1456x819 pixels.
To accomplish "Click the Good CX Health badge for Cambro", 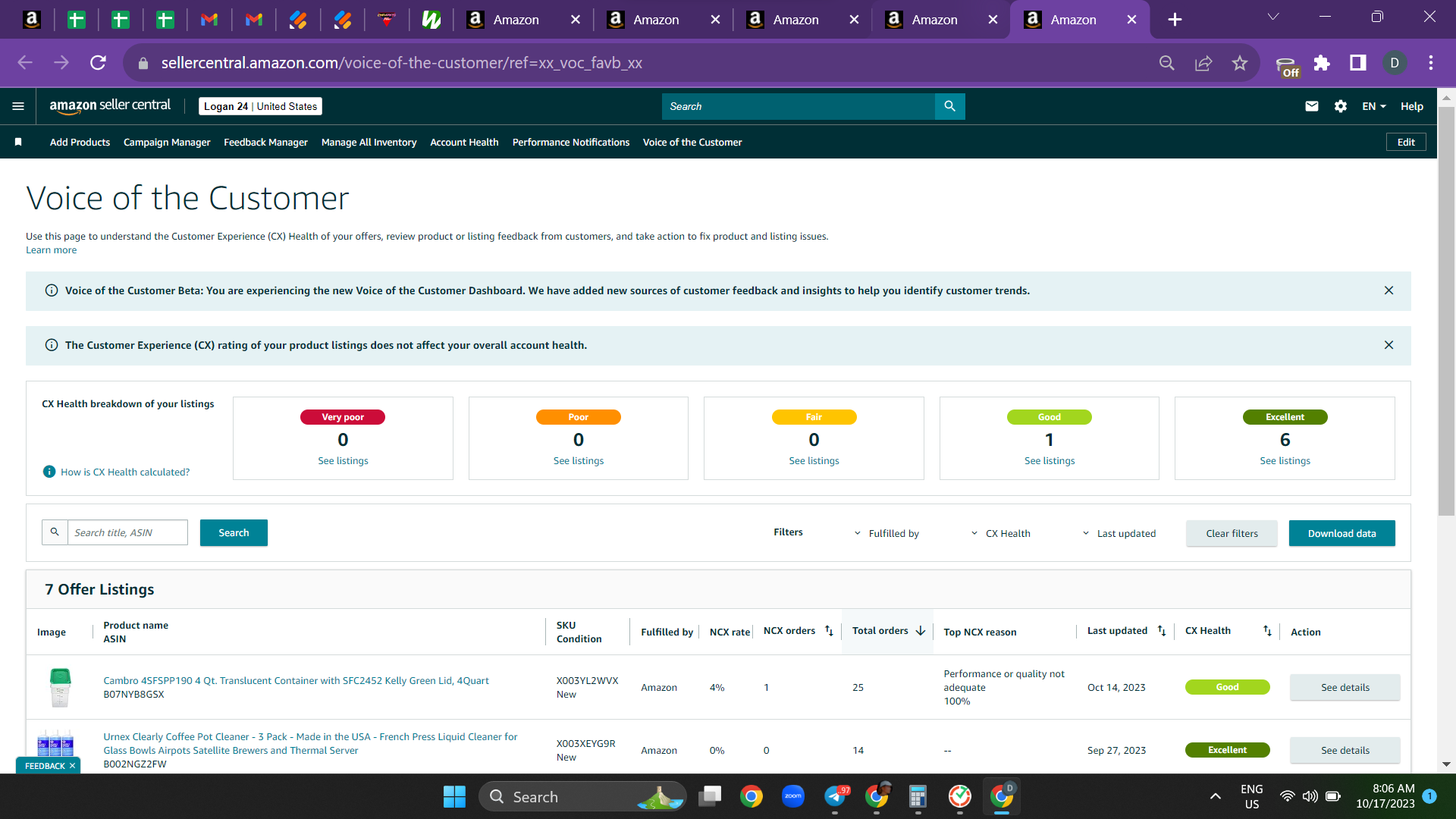I will pyautogui.click(x=1227, y=687).
